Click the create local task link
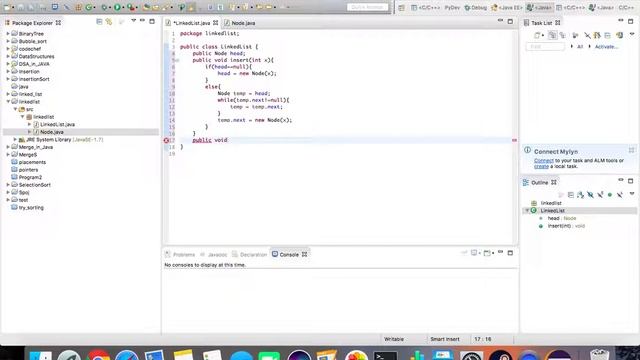 click(541, 167)
